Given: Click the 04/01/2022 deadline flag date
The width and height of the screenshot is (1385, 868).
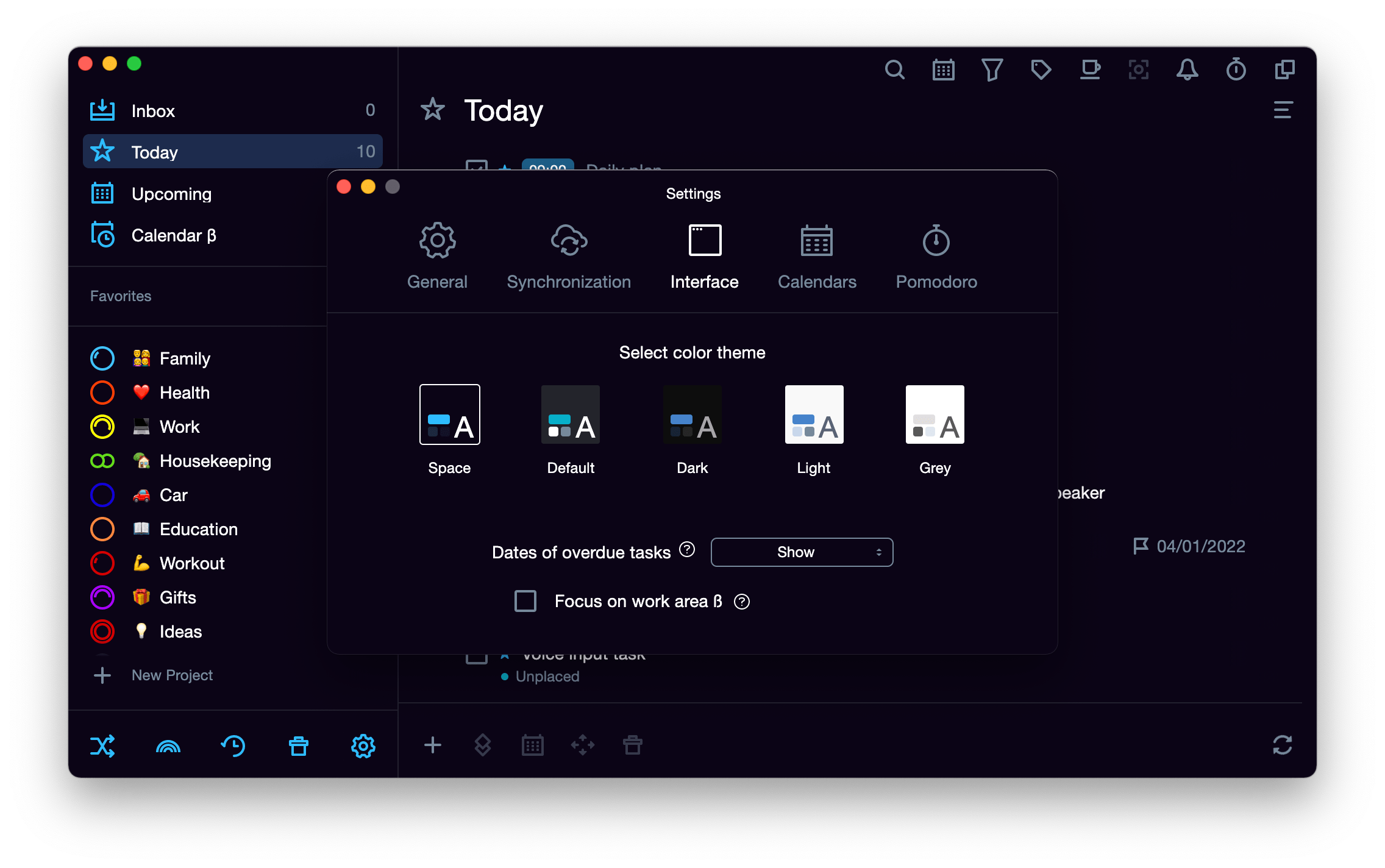Looking at the screenshot, I should 1189,546.
